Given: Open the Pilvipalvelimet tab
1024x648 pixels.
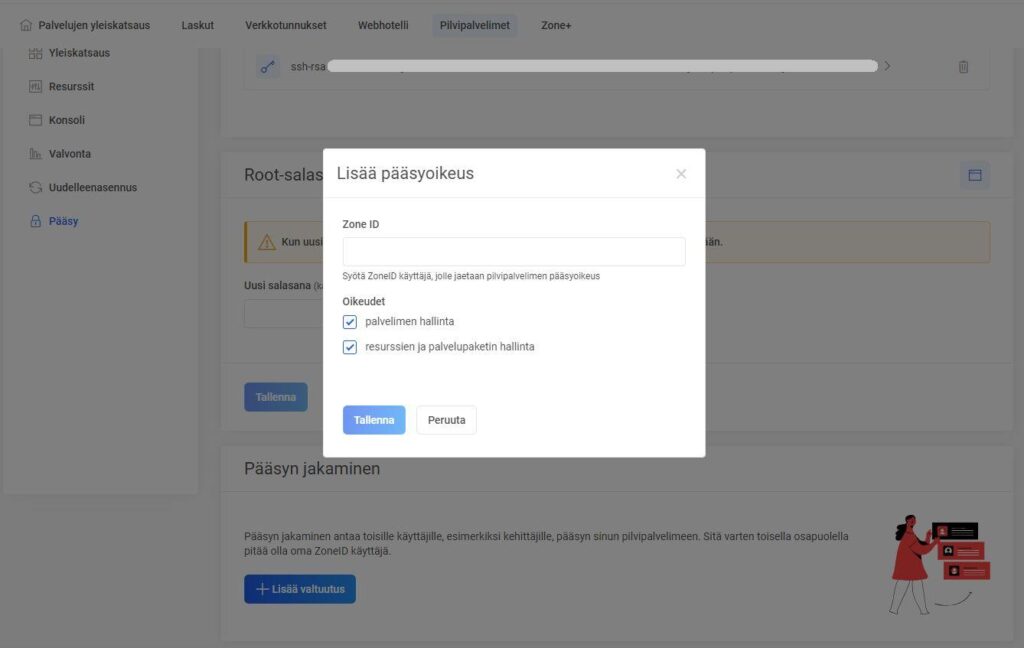Looking at the screenshot, I should [x=475, y=25].
